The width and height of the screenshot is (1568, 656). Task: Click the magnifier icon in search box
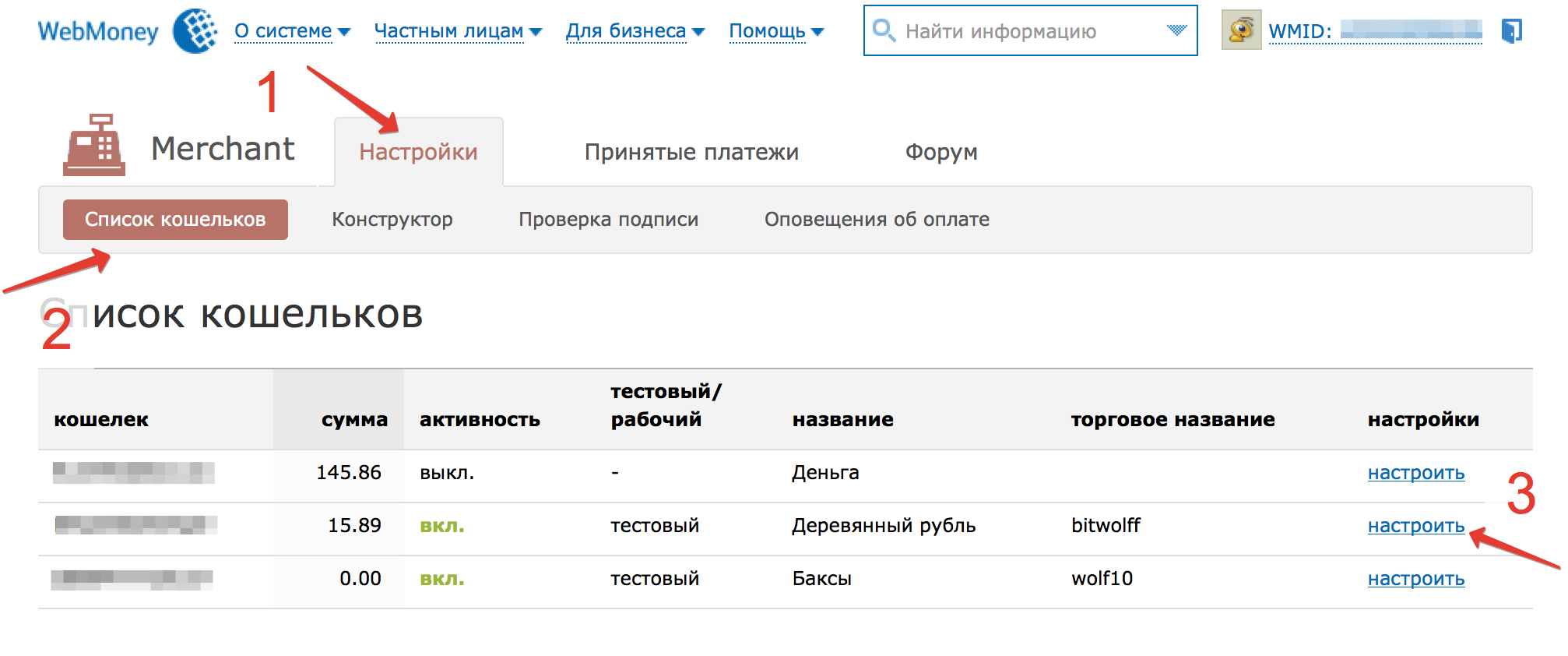click(884, 31)
